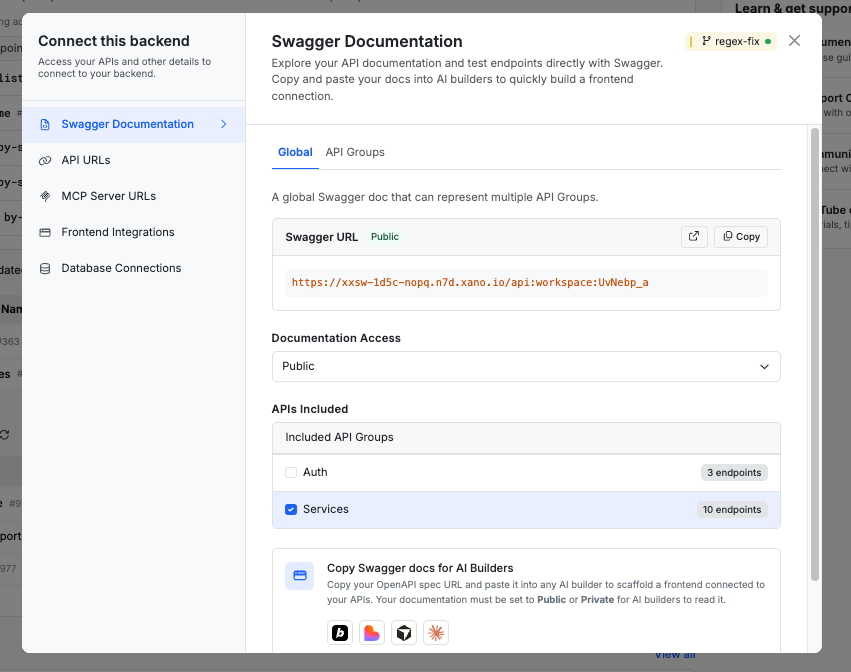
Task: Click the Swagger Documentation file icon
Action: [x=45, y=125]
